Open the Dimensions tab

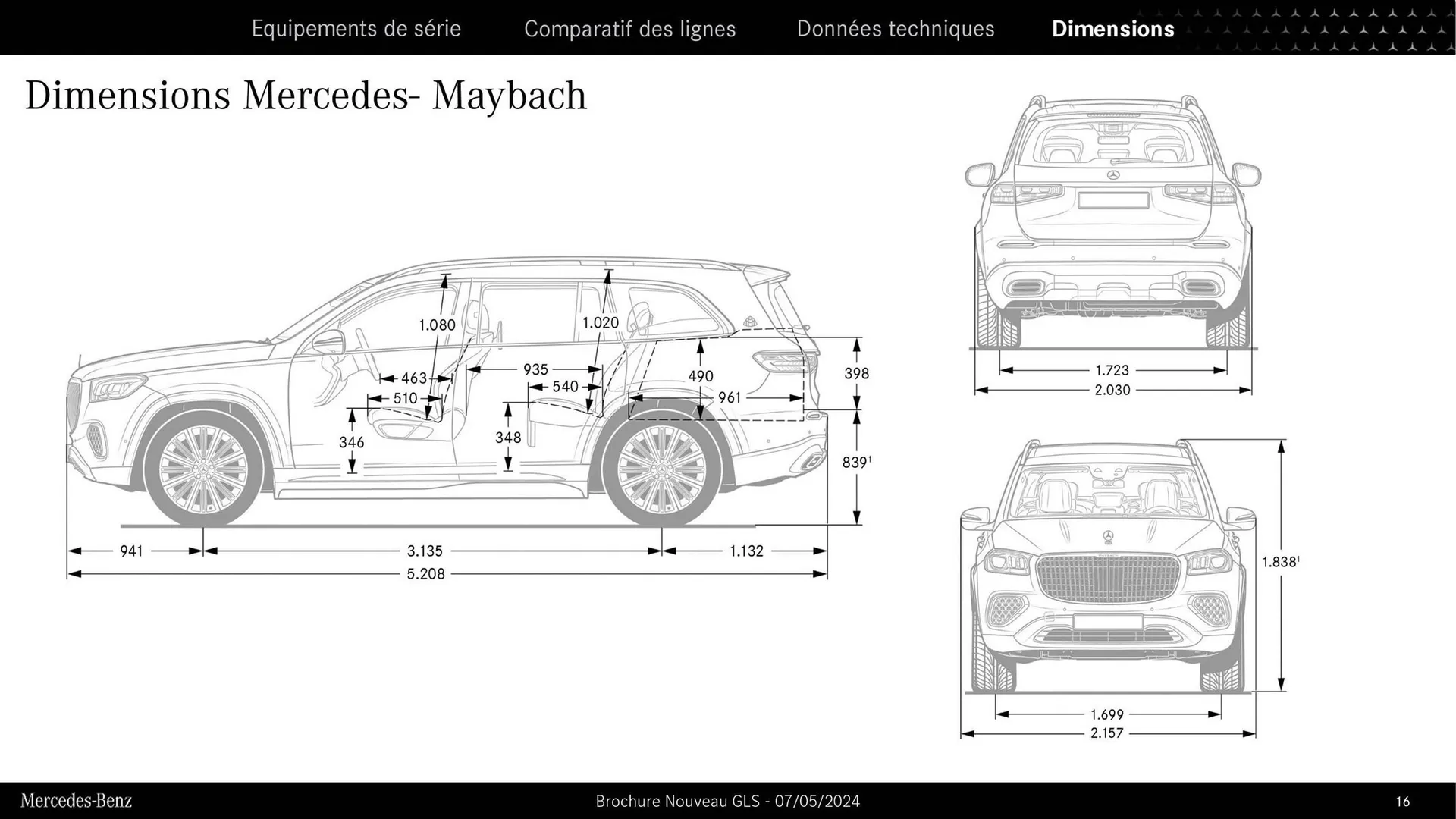(x=1113, y=29)
